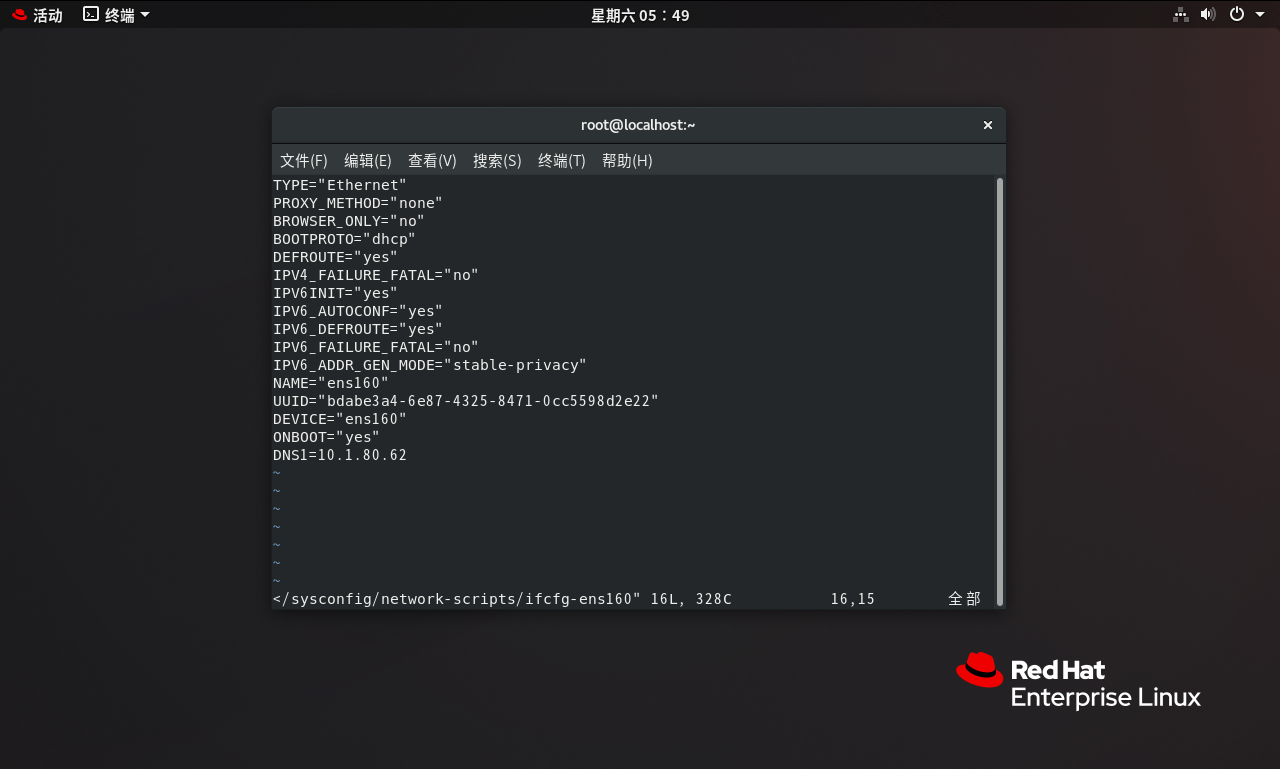Click the PROXY_METHOD="none" line

click(358, 203)
